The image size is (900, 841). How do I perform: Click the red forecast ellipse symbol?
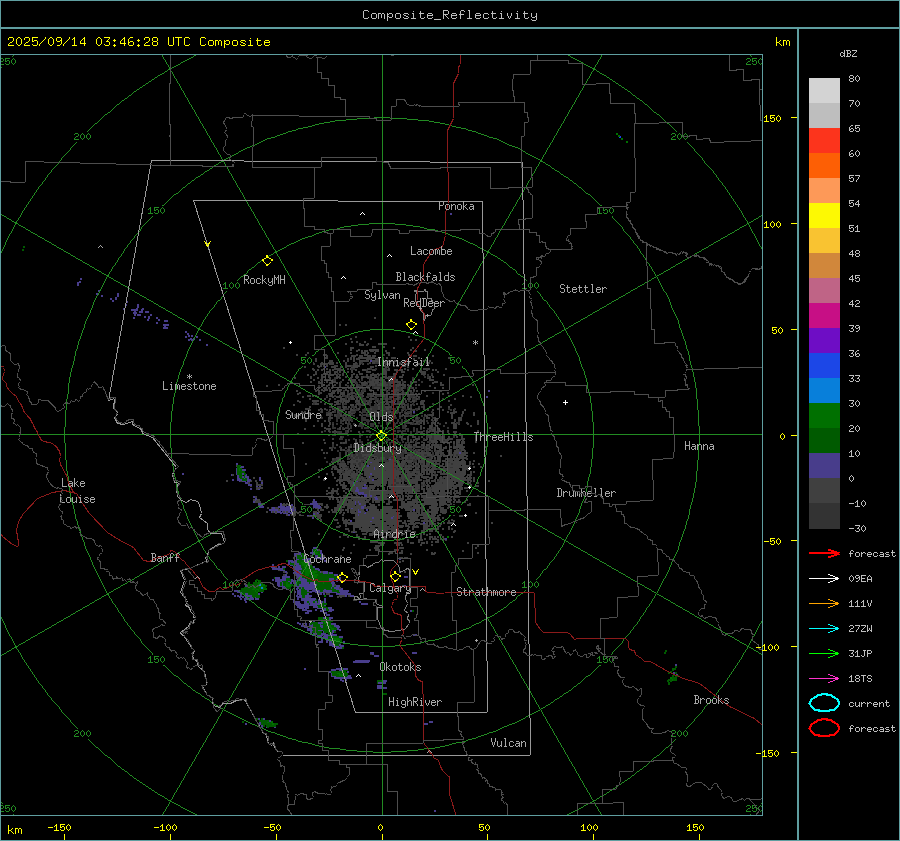(x=824, y=728)
